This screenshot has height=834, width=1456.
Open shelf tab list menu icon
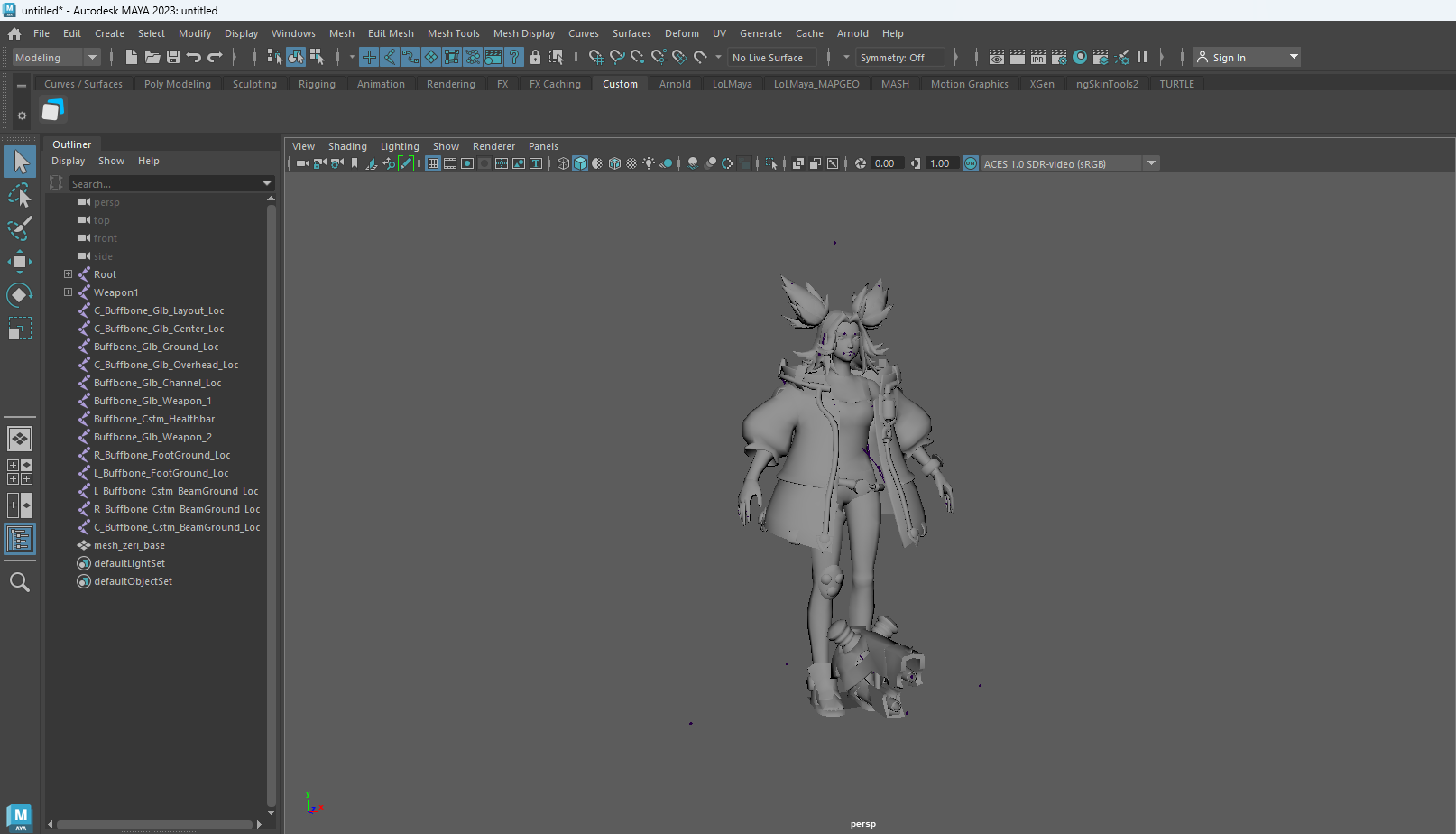click(22, 87)
